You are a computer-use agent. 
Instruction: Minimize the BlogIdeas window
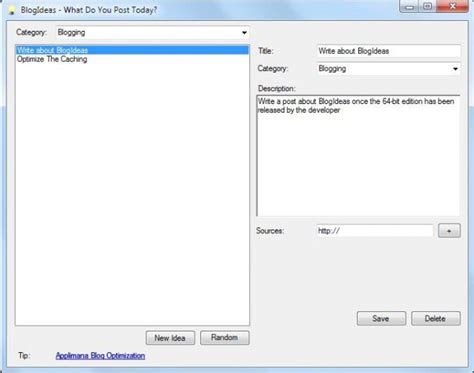[x=409, y=7]
